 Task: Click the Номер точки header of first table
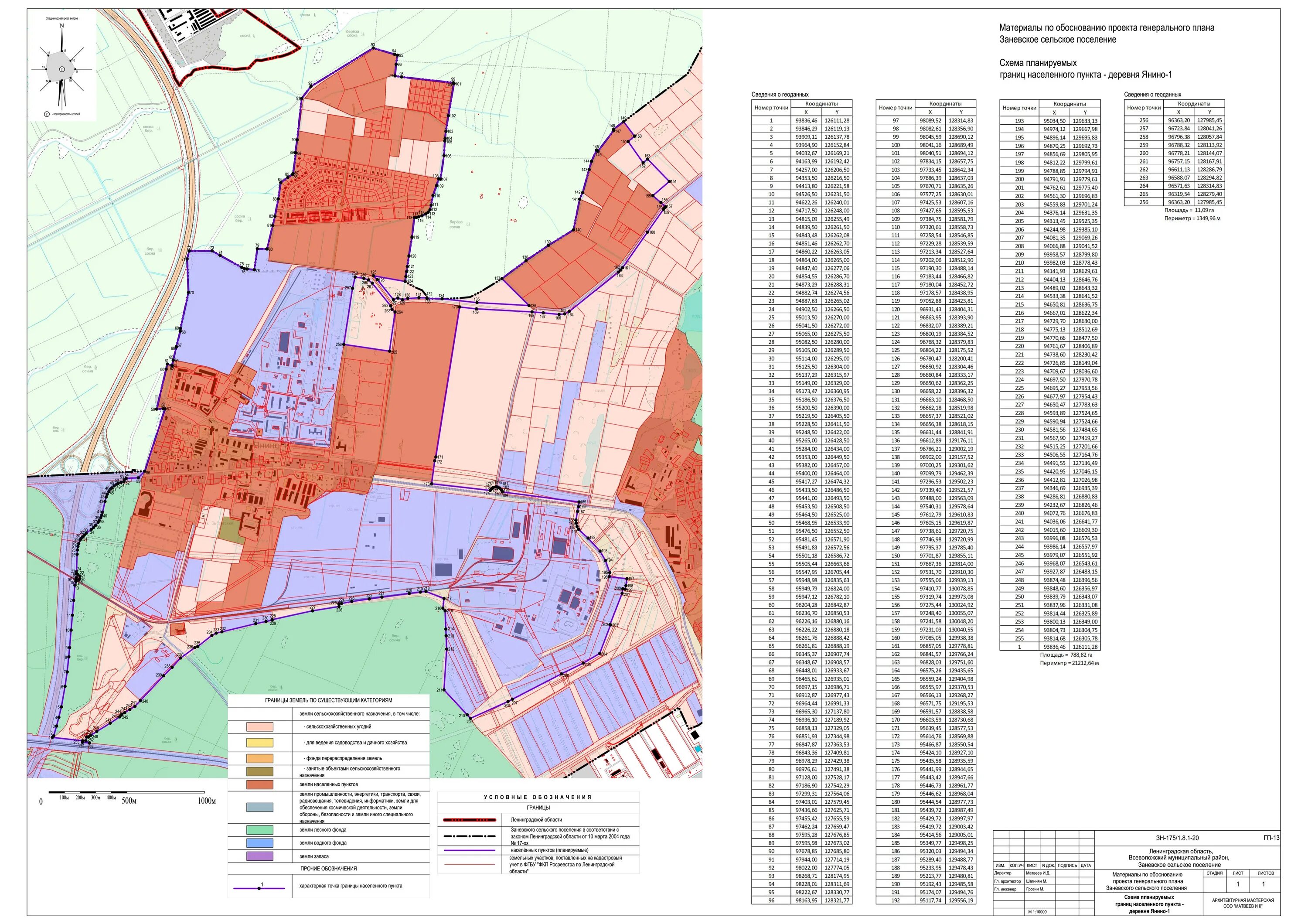pos(771,108)
